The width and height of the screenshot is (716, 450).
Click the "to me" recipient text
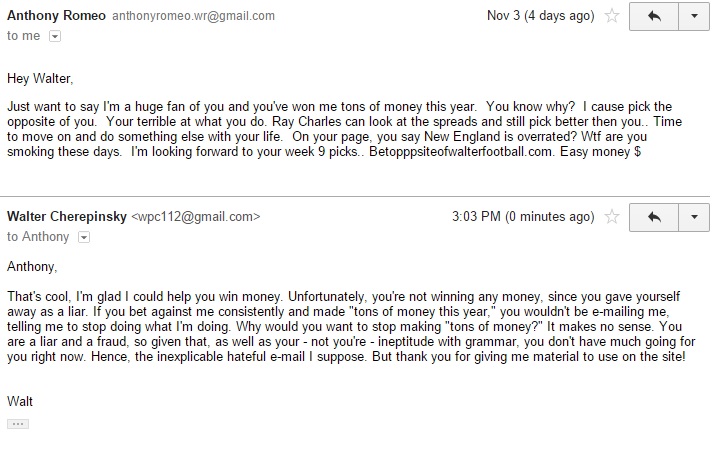point(24,36)
